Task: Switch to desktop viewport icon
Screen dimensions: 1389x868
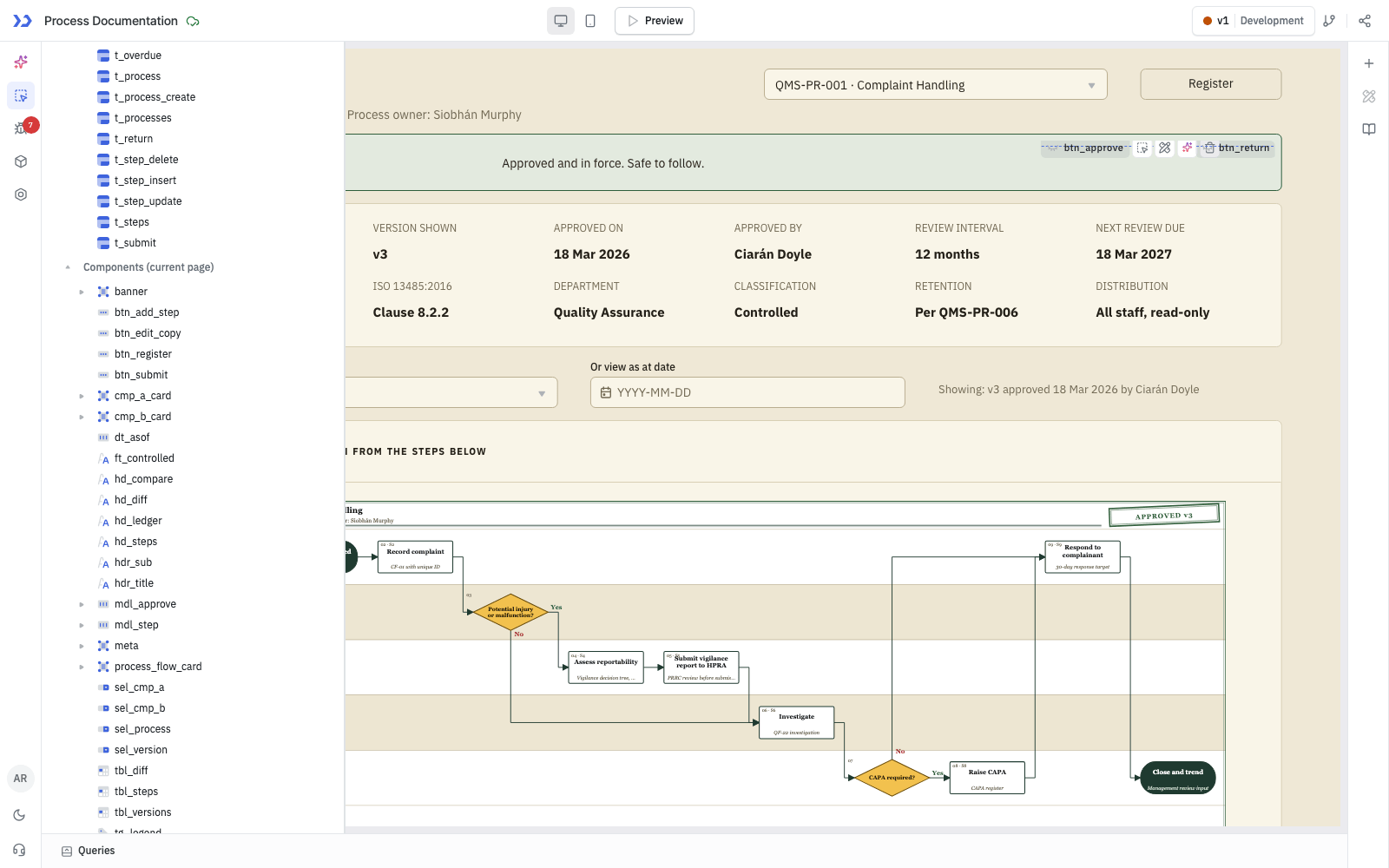Action: coord(561,21)
